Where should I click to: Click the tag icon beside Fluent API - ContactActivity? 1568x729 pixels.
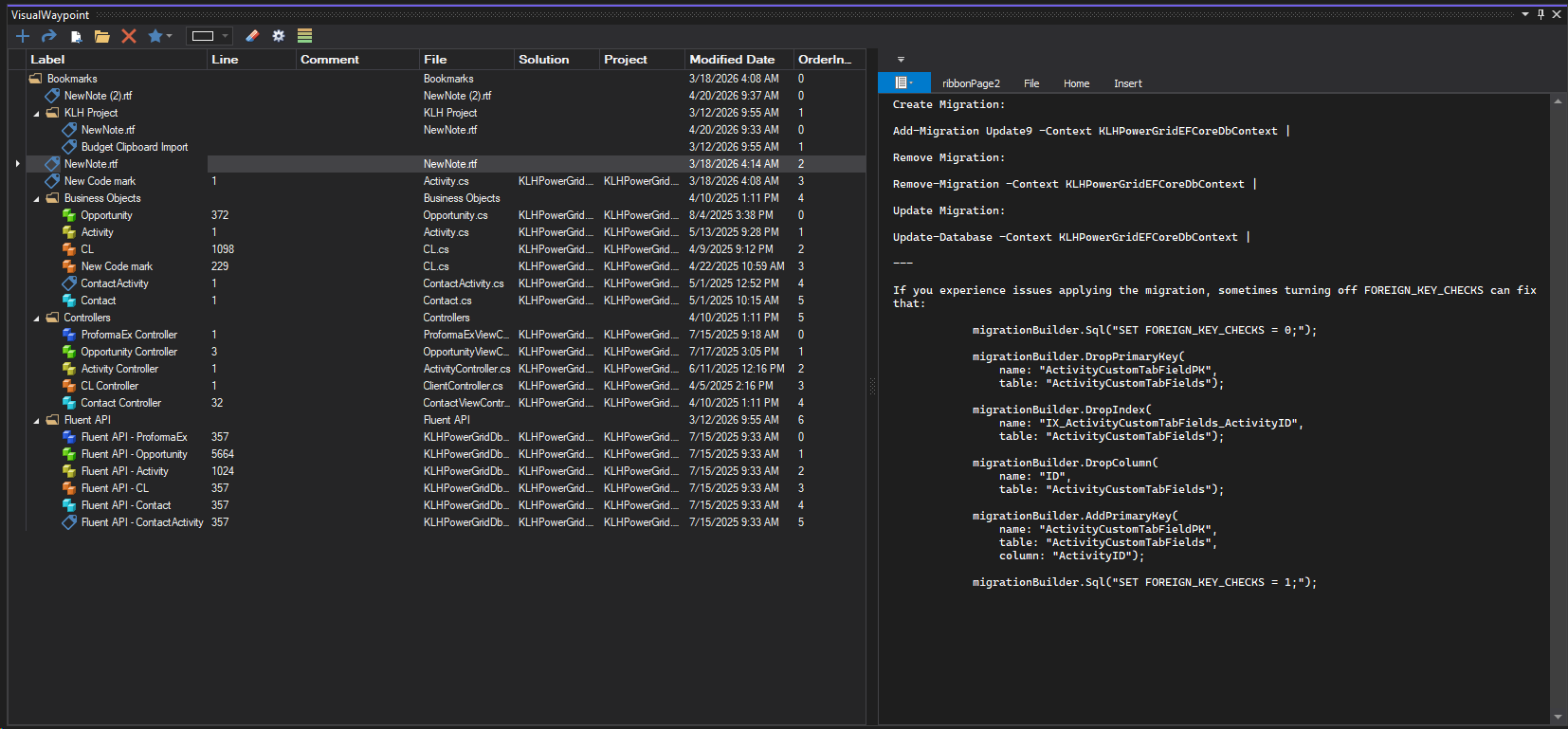(69, 522)
